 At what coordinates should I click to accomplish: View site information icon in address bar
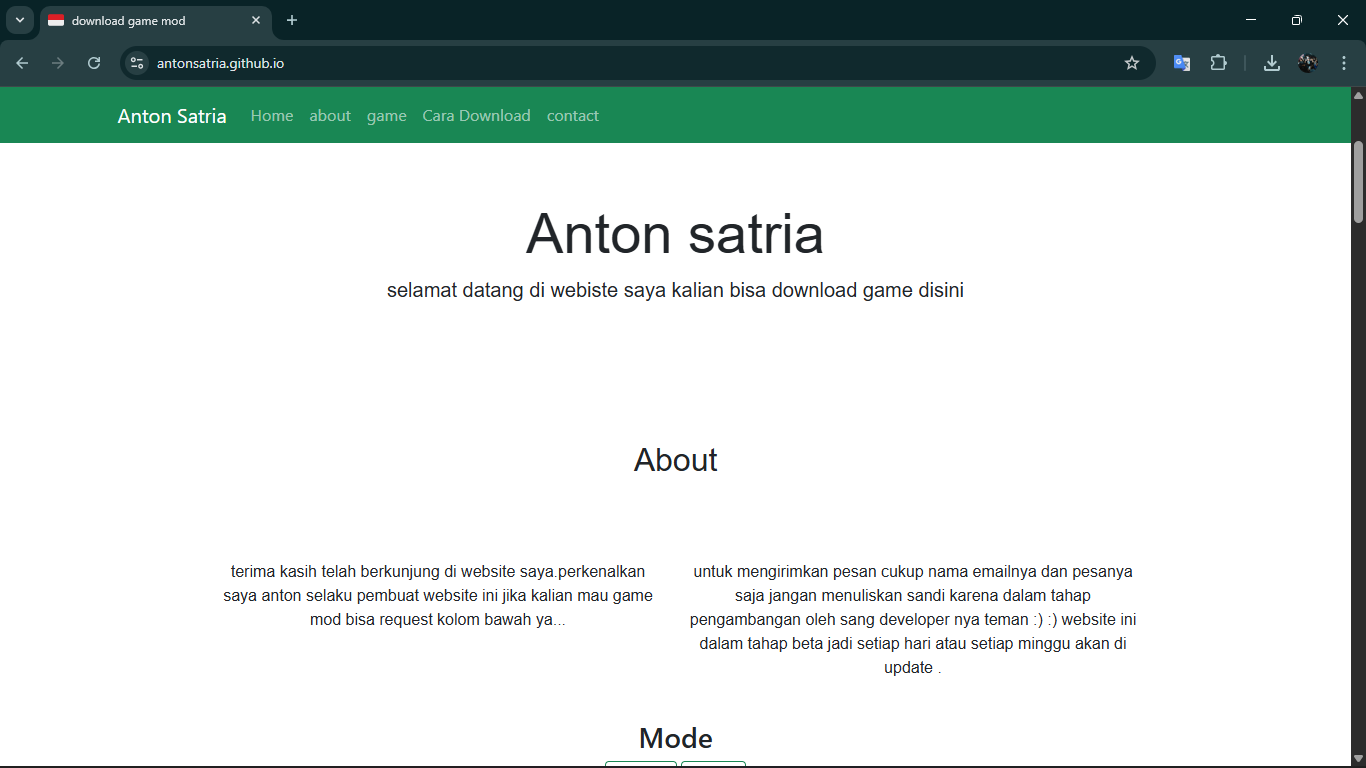(x=137, y=63)
